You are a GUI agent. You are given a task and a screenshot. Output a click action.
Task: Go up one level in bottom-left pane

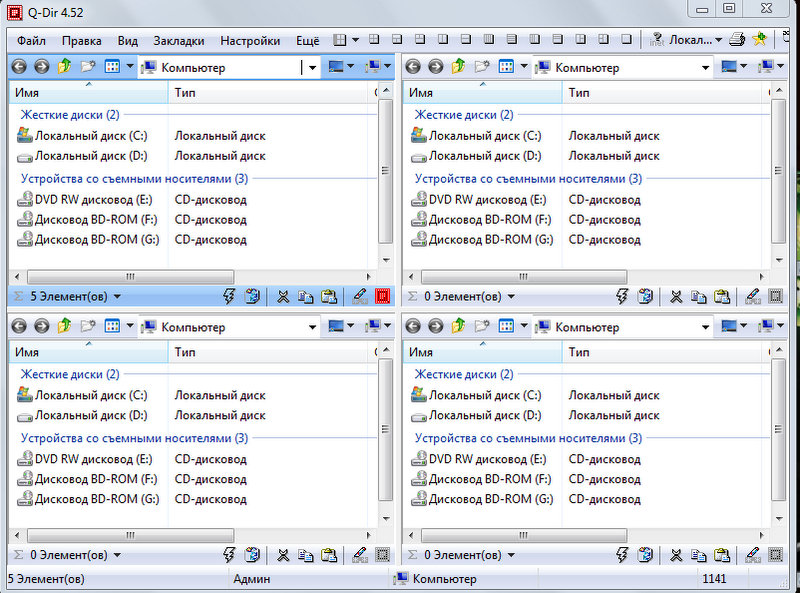tap(64, 326)
